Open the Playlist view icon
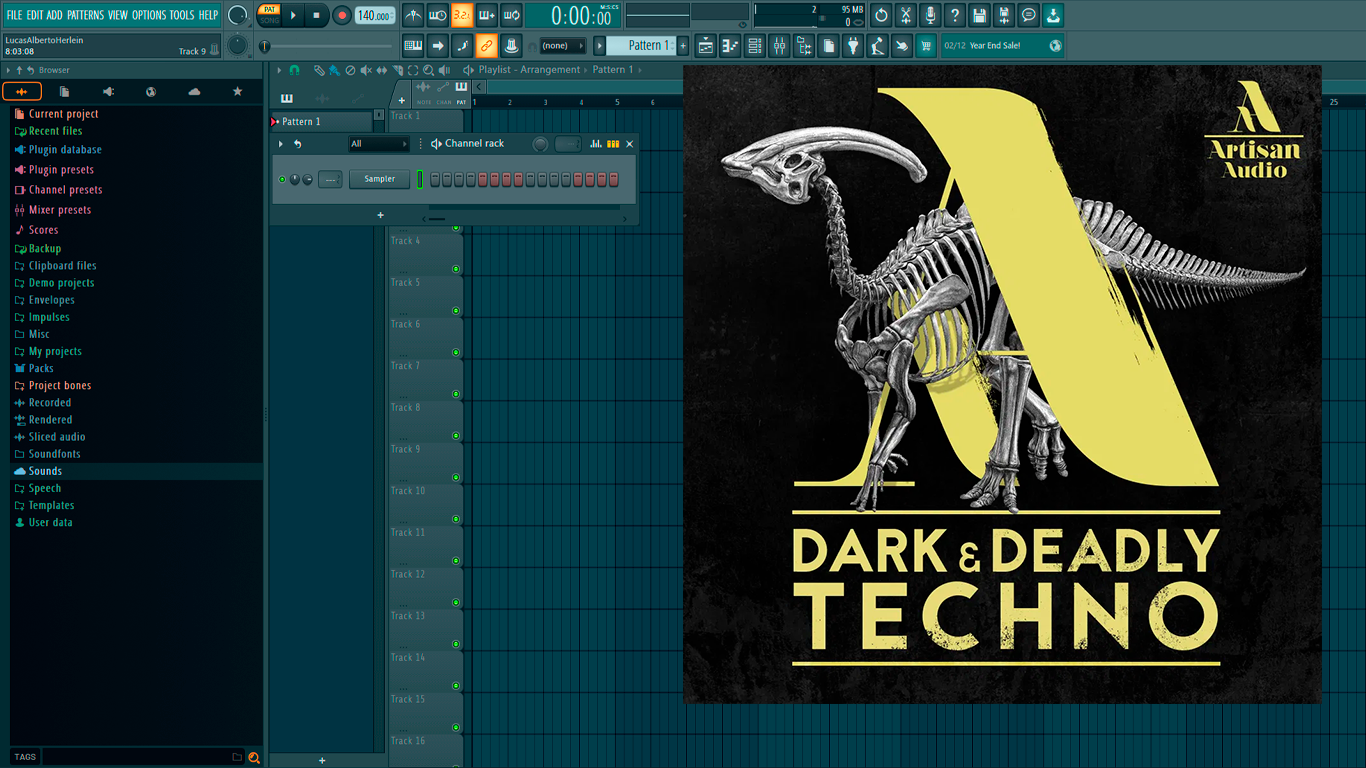The image size is (1366, 768). point(705,46)
